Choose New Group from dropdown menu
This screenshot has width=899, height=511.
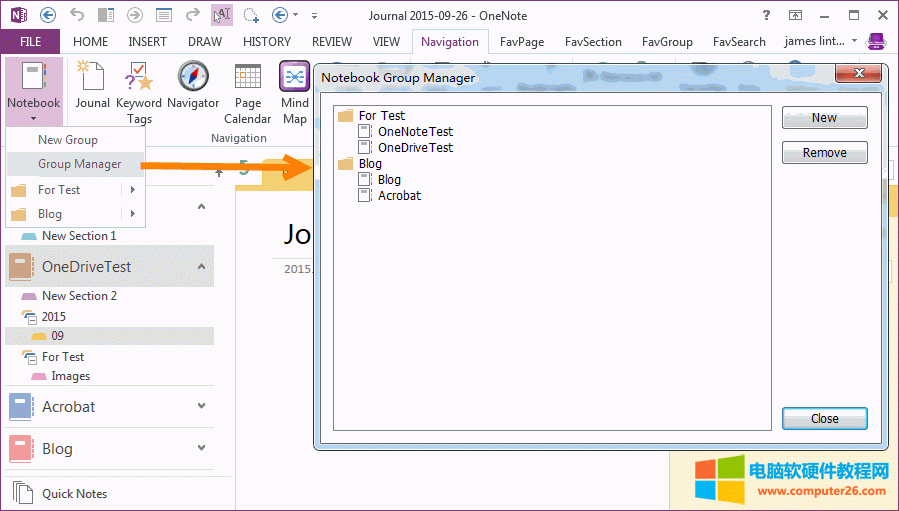(x=68, y=140)
